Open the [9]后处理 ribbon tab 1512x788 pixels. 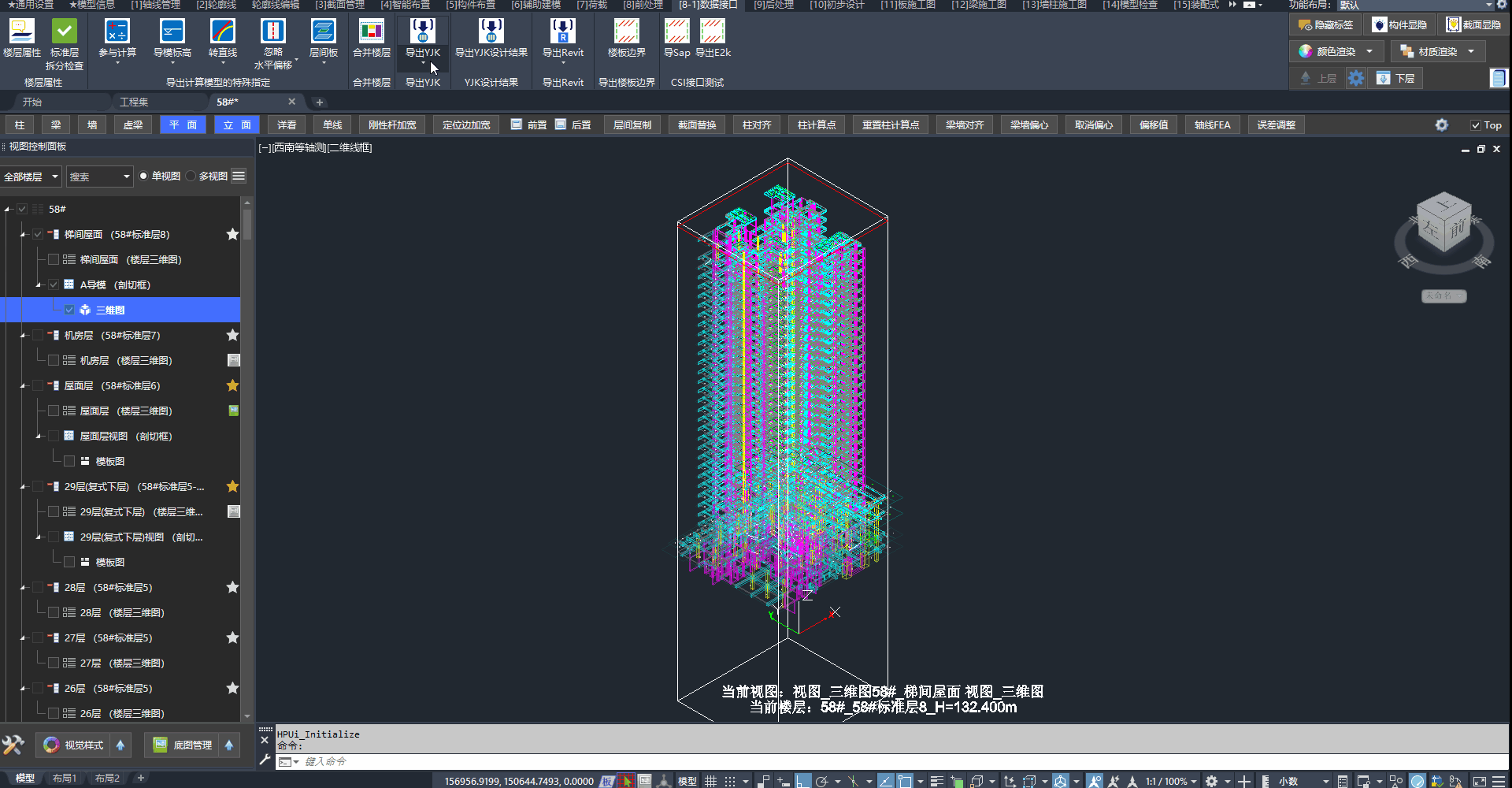(x=773, y=5)
